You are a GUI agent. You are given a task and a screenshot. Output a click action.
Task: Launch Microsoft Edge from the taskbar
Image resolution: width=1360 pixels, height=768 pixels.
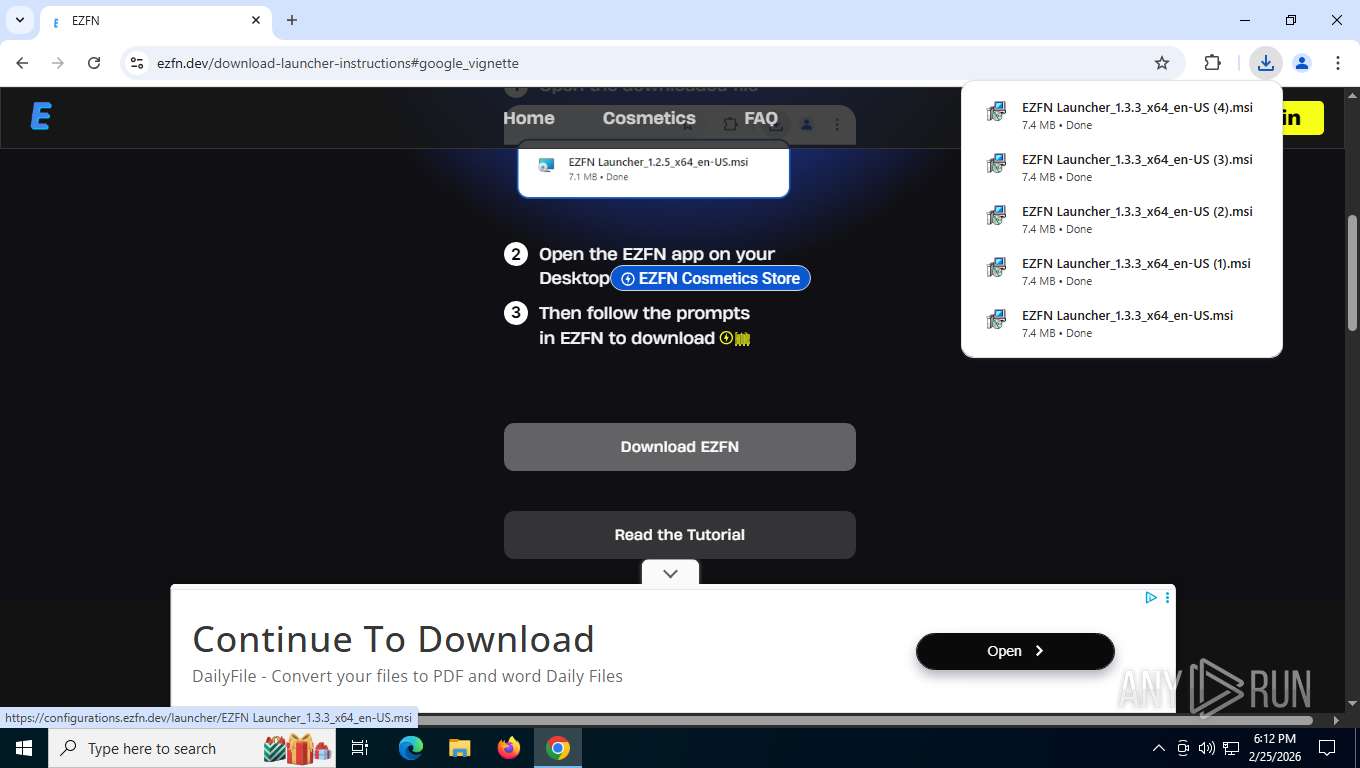[x=411, y=748]
